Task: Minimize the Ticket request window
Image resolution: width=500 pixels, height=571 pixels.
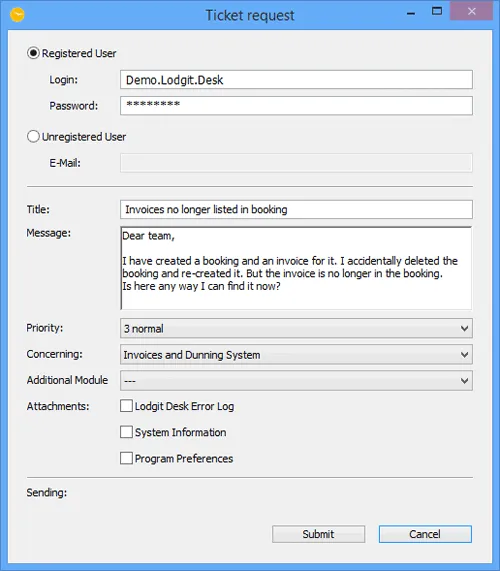Action: pyautogui.click(x=411, y=13)
